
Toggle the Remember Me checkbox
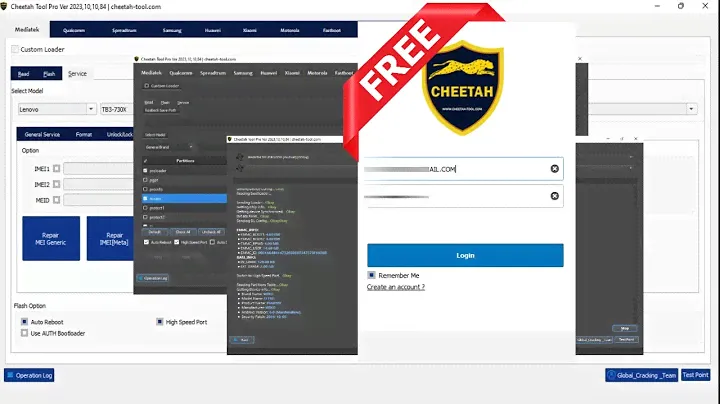pos(372,275)
